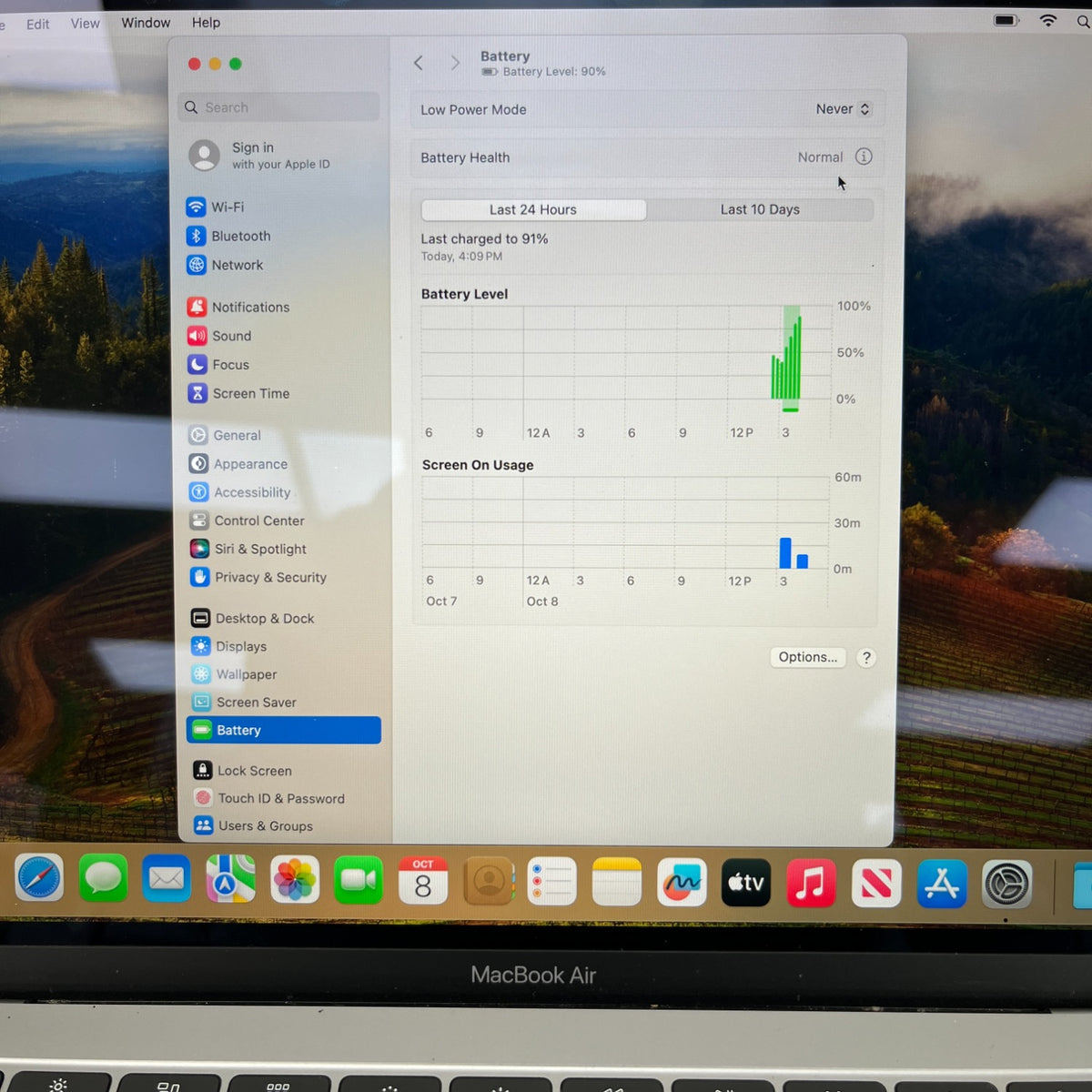The height and width of the screenshot is (1092, 1092).
Task: Click the question mark help button
Action: point(866,657)
